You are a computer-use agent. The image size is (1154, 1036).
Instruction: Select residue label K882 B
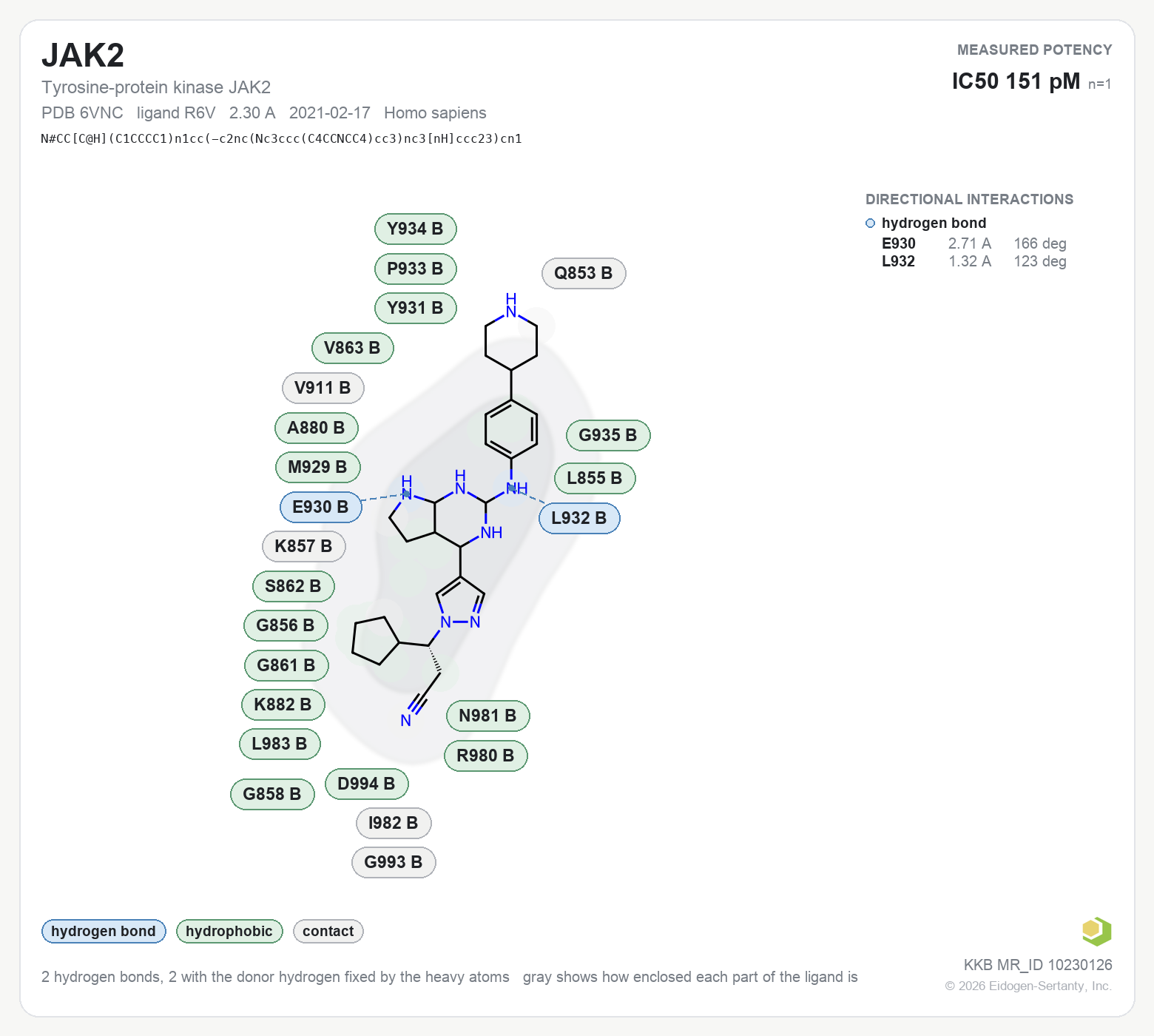pyautogui.click(x=283, y=704)
